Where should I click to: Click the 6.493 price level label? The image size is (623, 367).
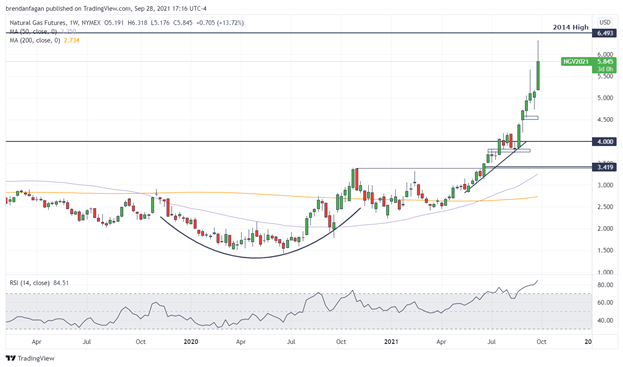point(604,33)
